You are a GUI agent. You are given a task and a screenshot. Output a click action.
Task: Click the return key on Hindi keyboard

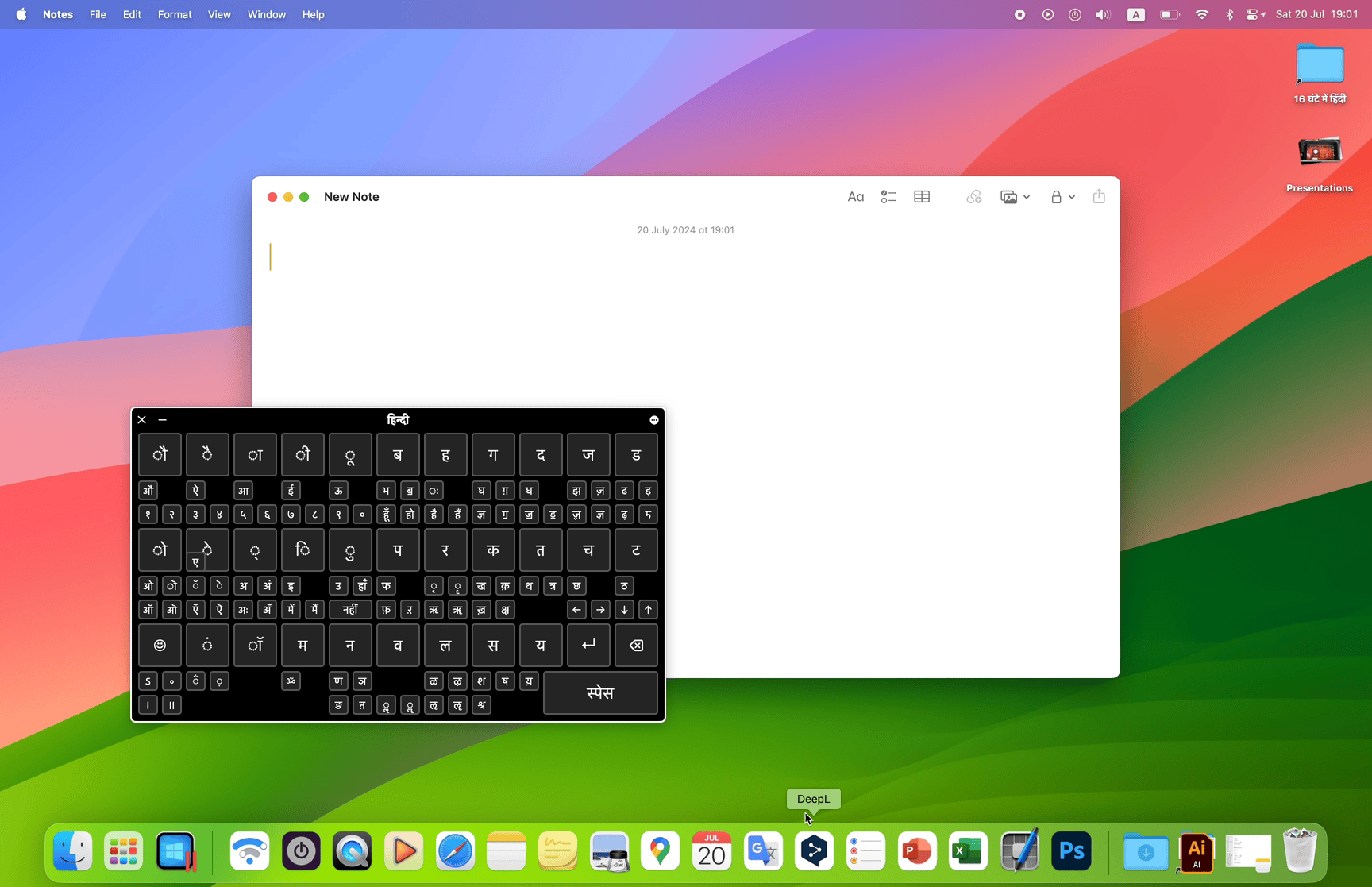pos(588,646)
